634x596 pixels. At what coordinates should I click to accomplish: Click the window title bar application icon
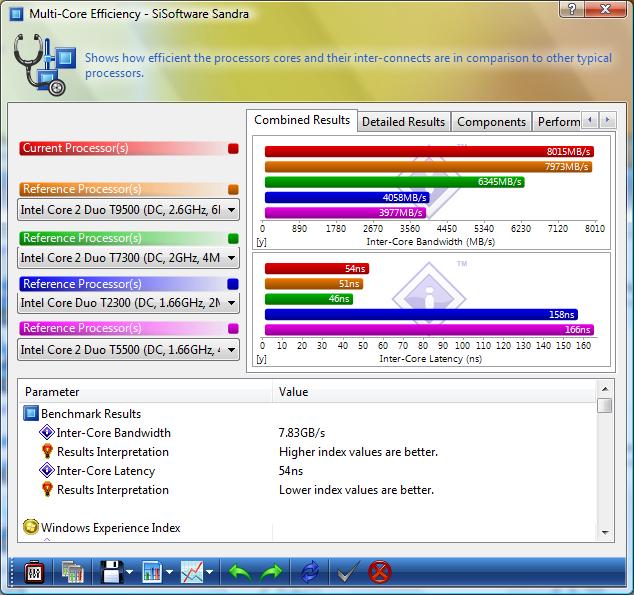pyautogui.click(x=16, y=14)
